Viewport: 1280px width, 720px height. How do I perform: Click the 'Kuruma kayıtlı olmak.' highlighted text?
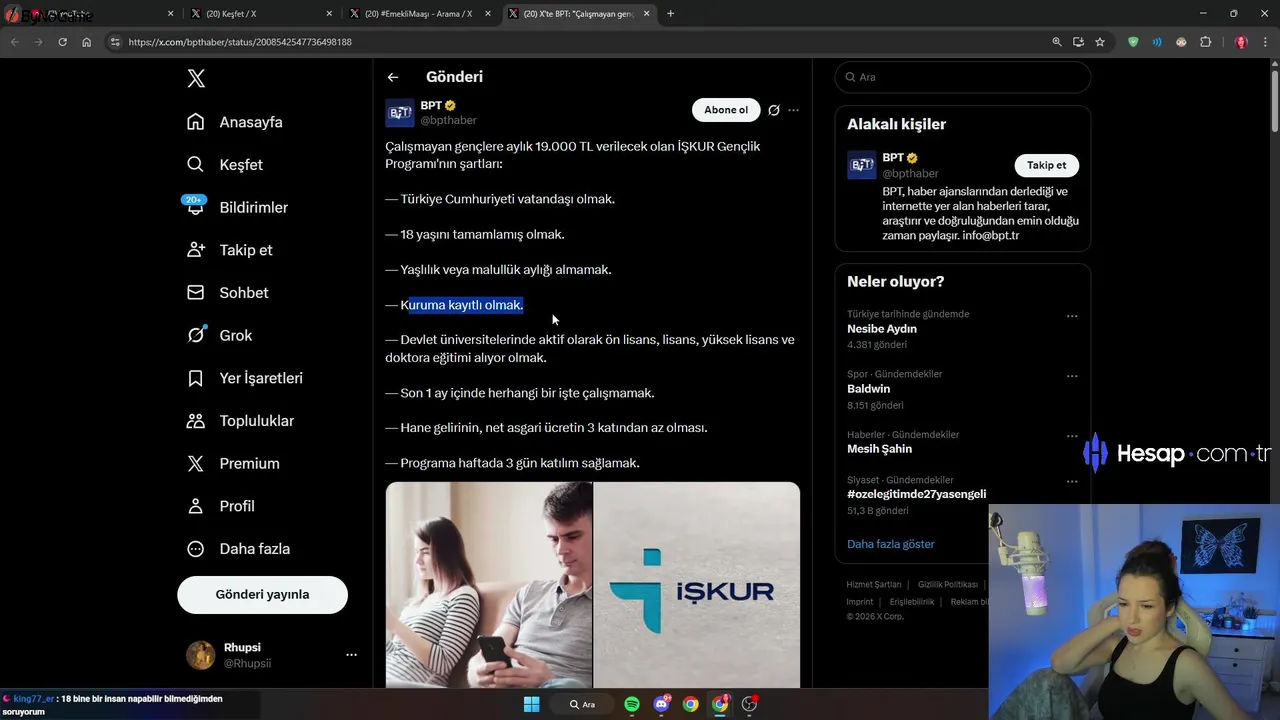462,305
